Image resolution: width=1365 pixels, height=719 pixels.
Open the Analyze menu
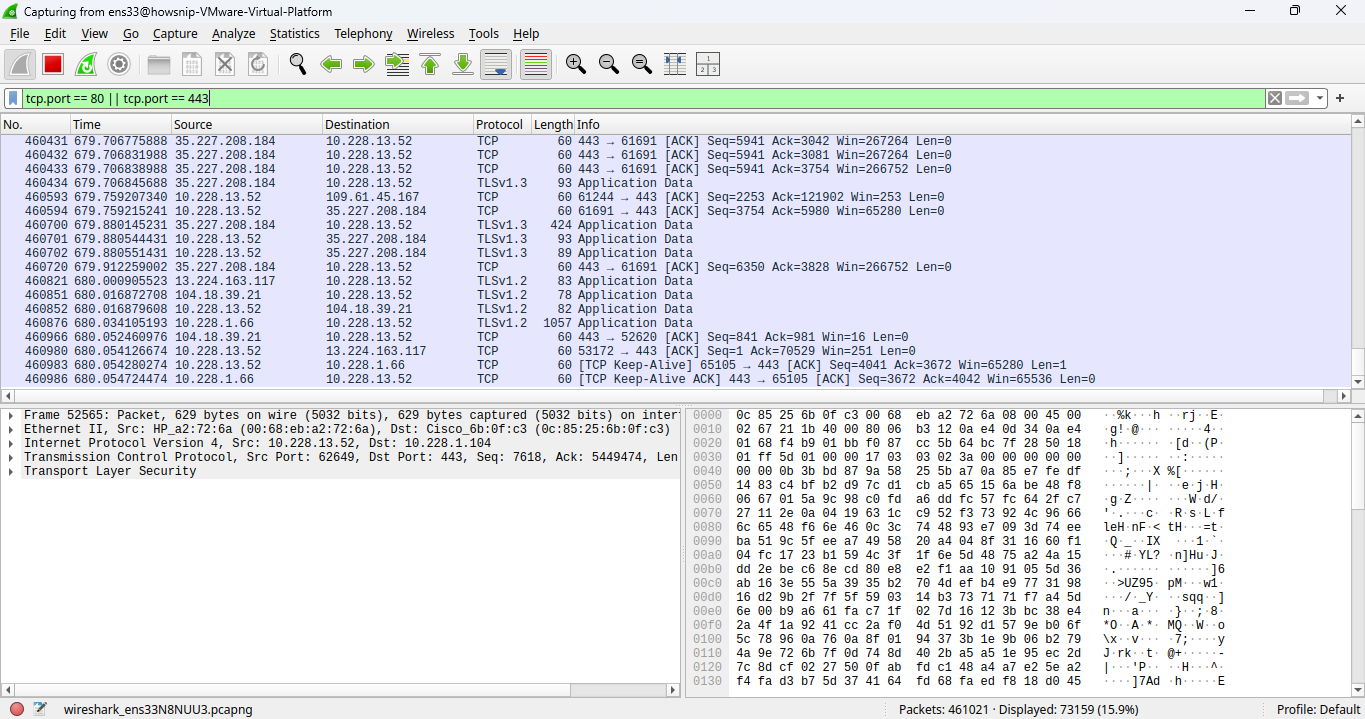234,33
